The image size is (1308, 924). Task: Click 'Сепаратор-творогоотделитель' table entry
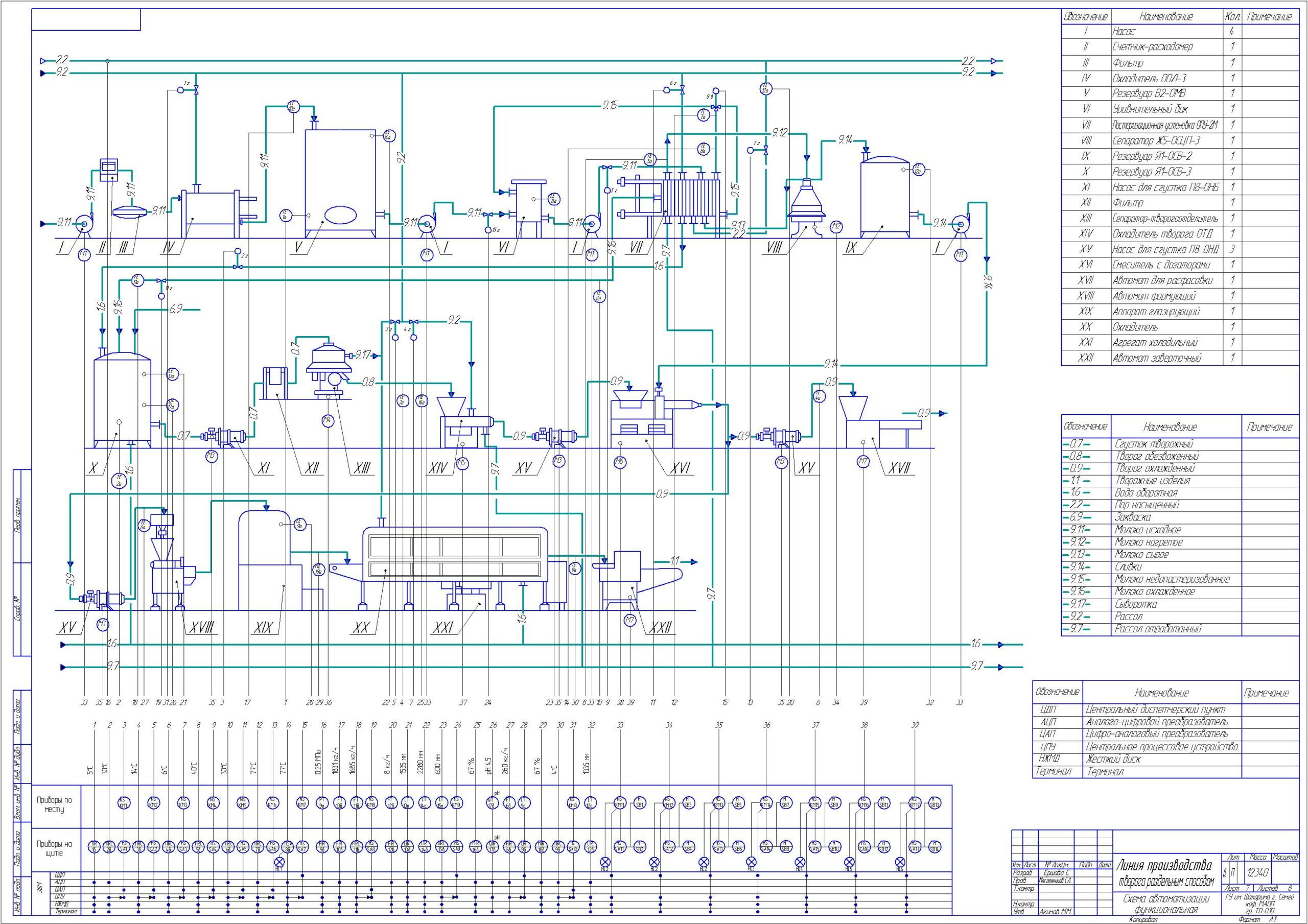pyautogui.click(x=1165, y=218)
